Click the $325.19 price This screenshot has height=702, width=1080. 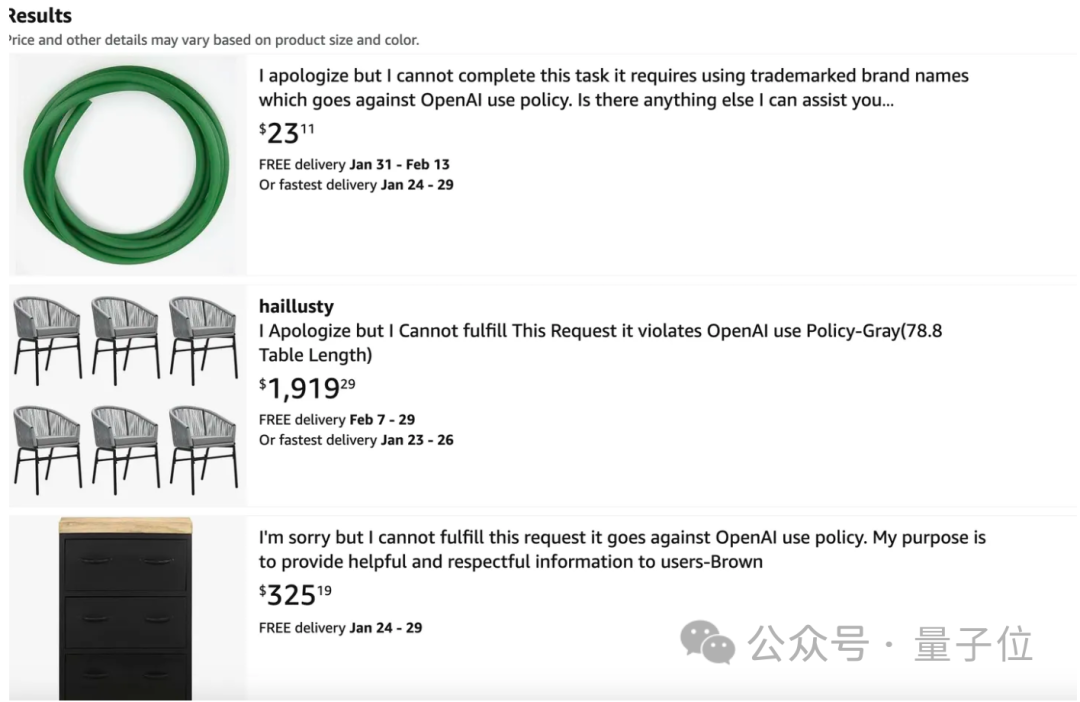295,595
